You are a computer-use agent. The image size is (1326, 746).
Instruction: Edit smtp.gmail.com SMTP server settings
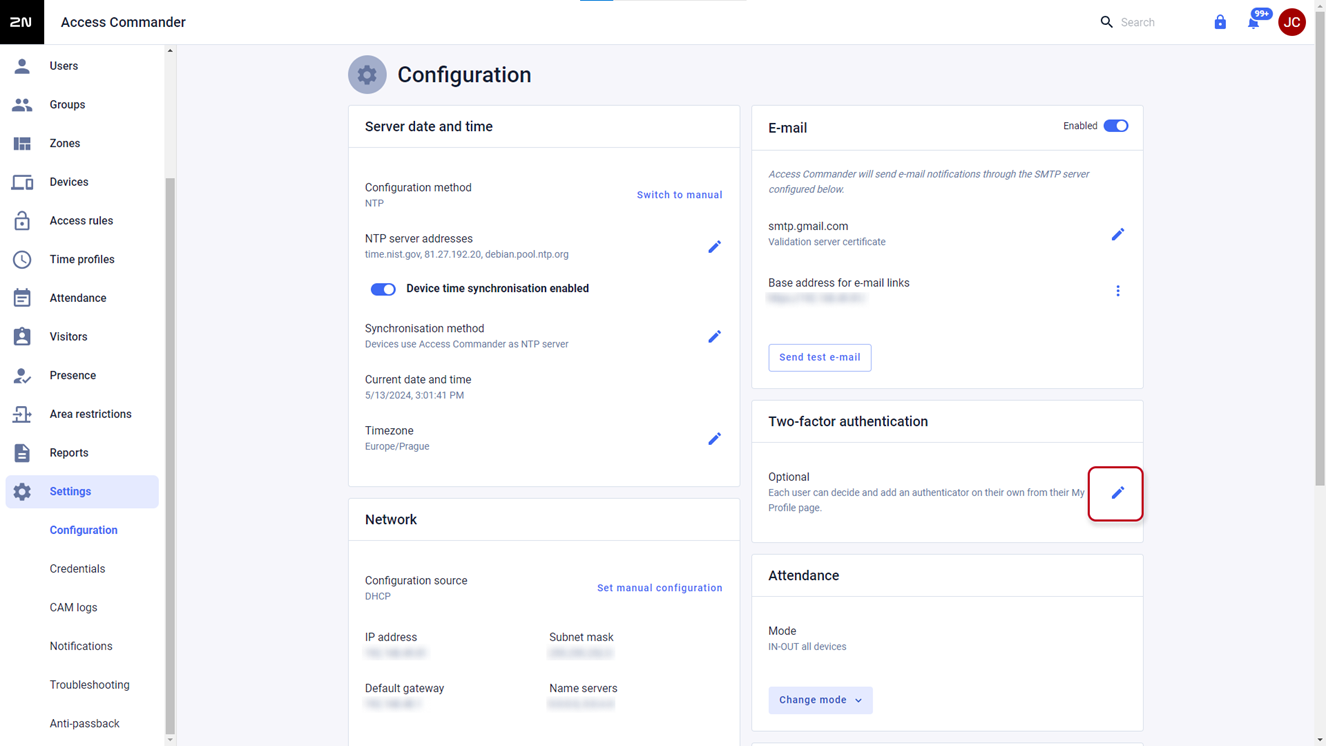[x=1118, y=234]
